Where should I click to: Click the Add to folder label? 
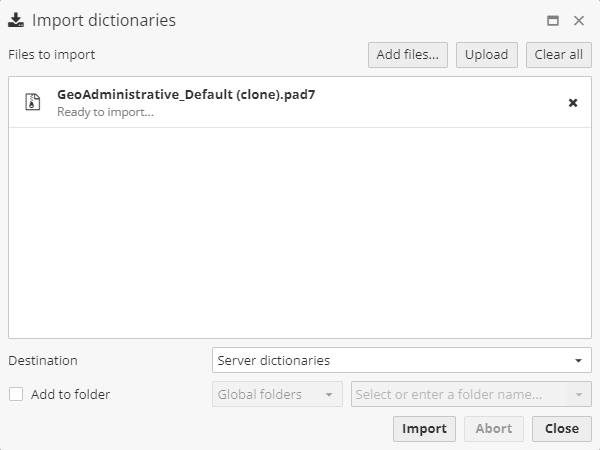(x=70, y=394)
